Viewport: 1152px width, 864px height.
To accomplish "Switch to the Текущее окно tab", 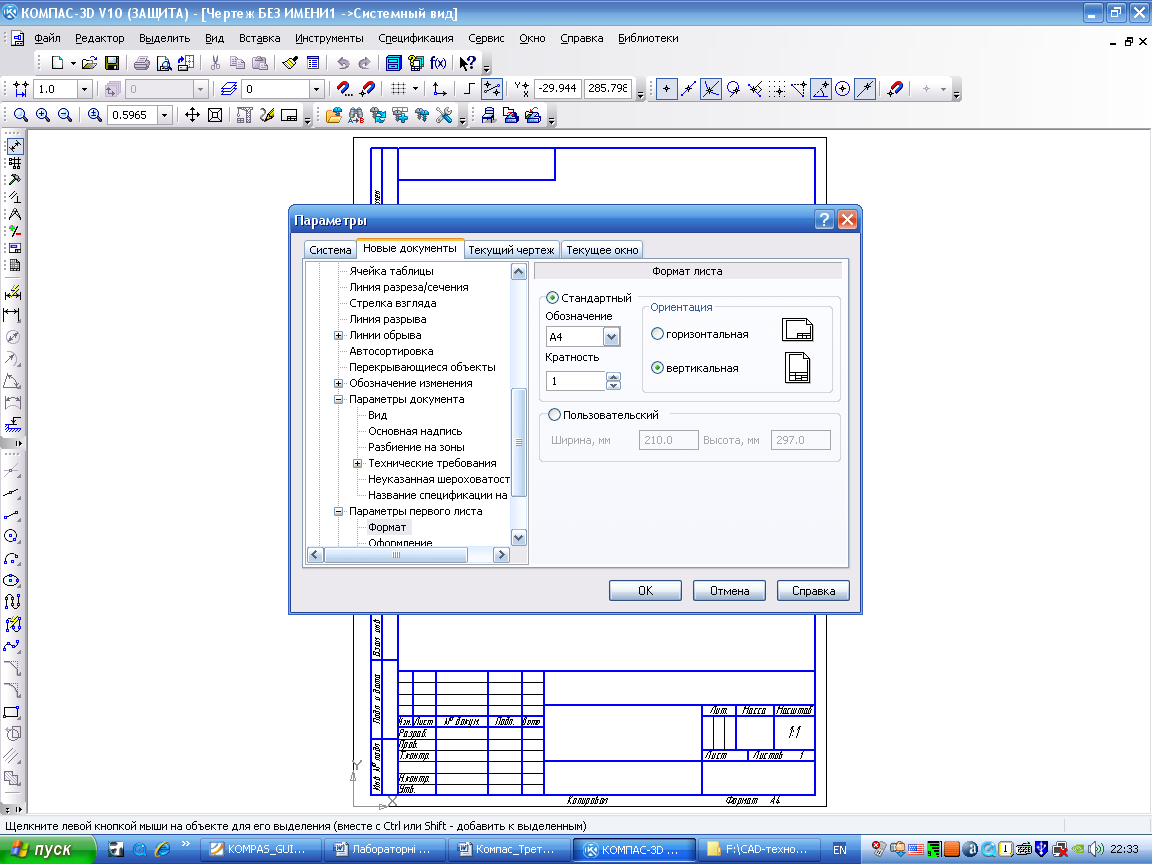I will (602, 250).
